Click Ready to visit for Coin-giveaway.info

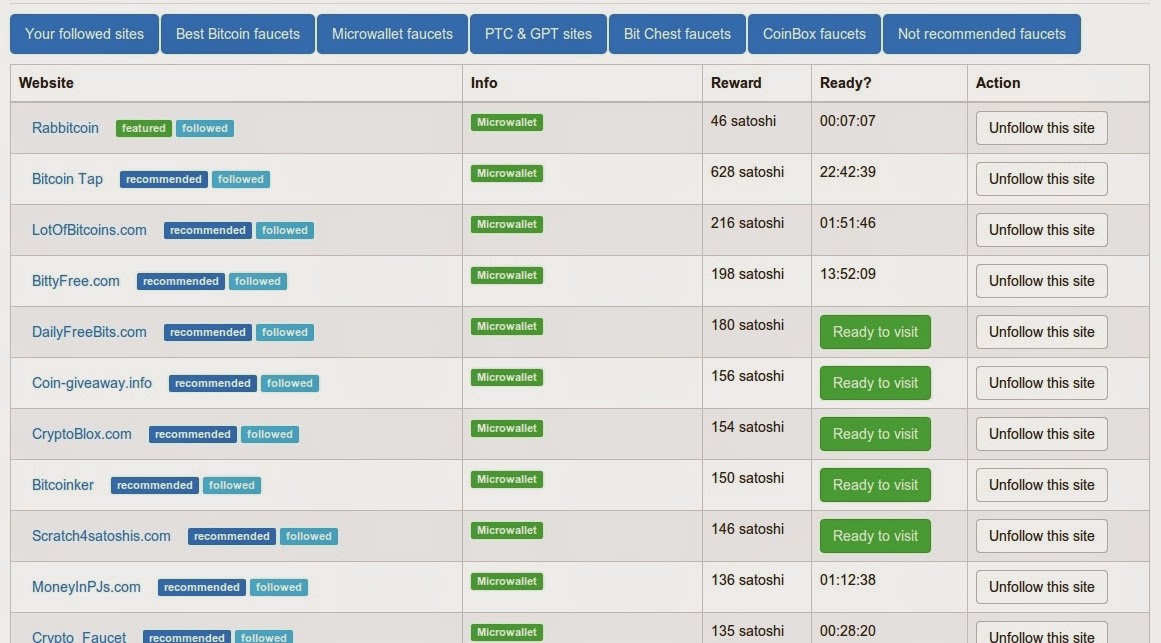pyautogui.click(x=875, y=383)
